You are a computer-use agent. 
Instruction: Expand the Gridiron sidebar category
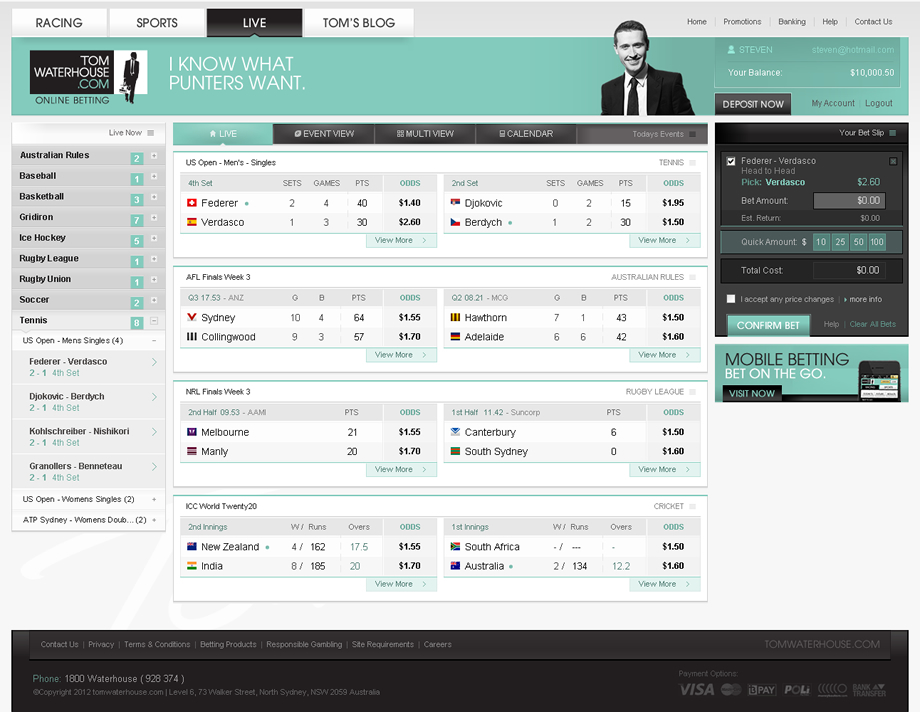154,218
